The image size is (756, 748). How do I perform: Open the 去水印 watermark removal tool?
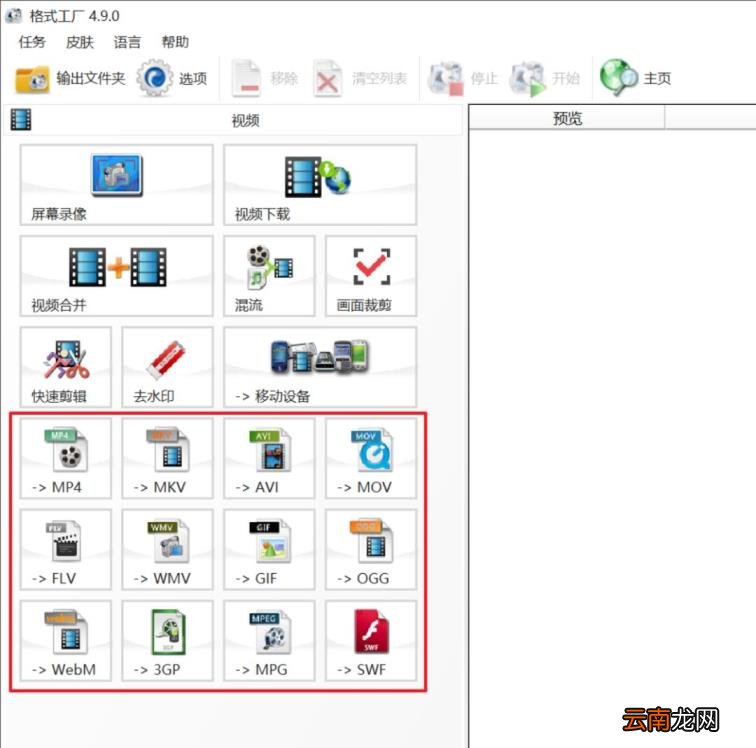[x=167, y=367]
